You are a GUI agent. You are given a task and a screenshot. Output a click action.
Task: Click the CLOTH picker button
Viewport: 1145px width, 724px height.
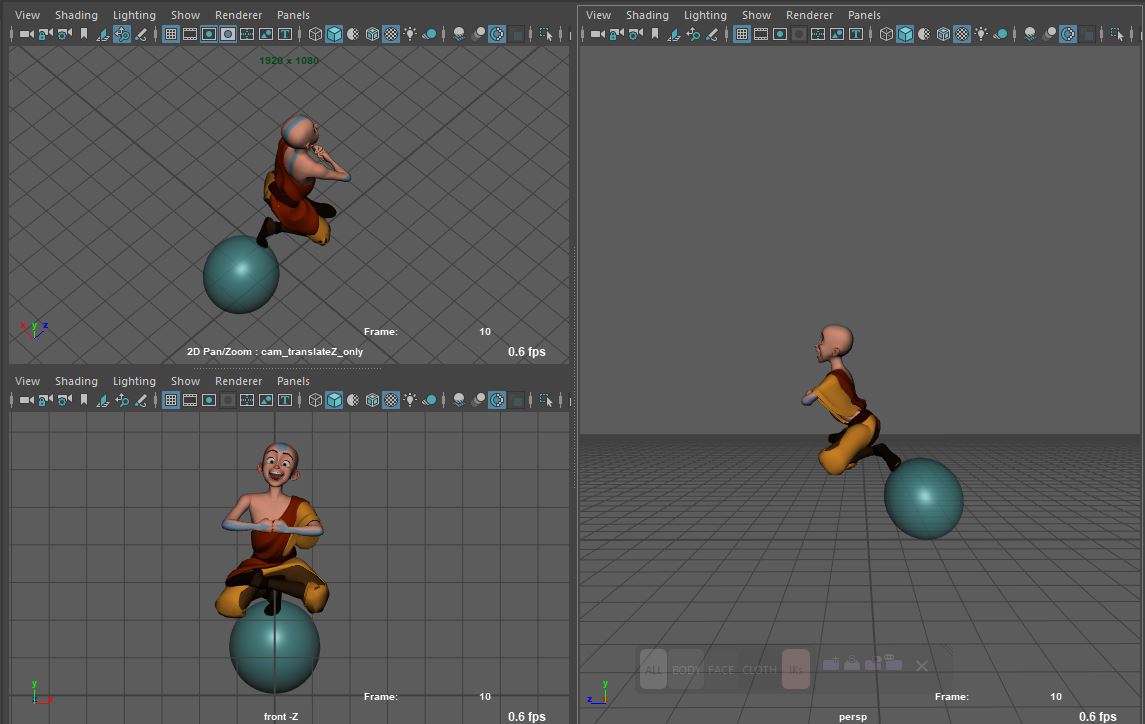coord(759,669)
